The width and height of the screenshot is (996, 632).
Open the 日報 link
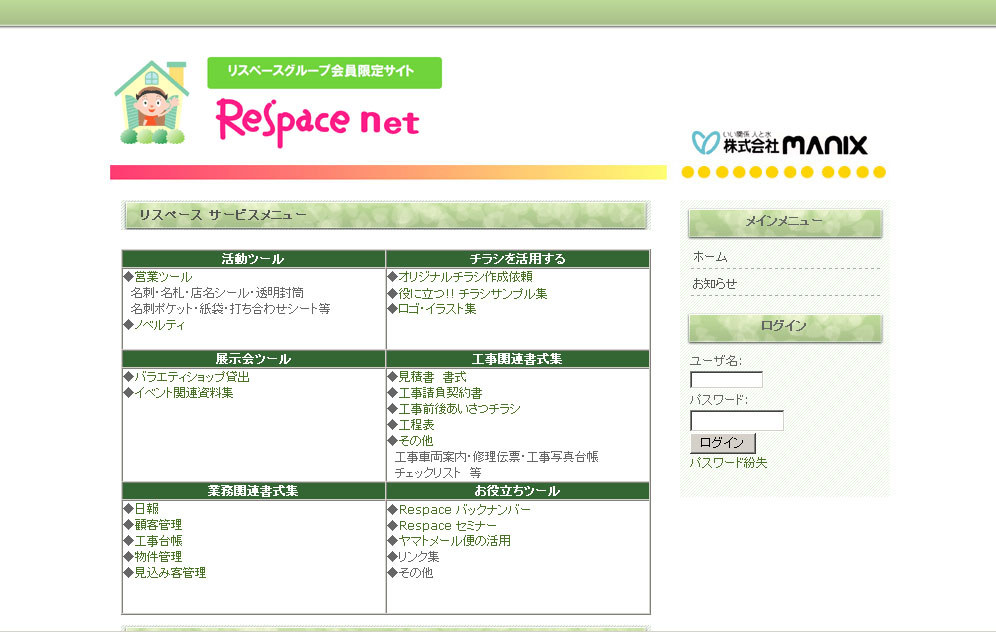[x=147, y=509]
